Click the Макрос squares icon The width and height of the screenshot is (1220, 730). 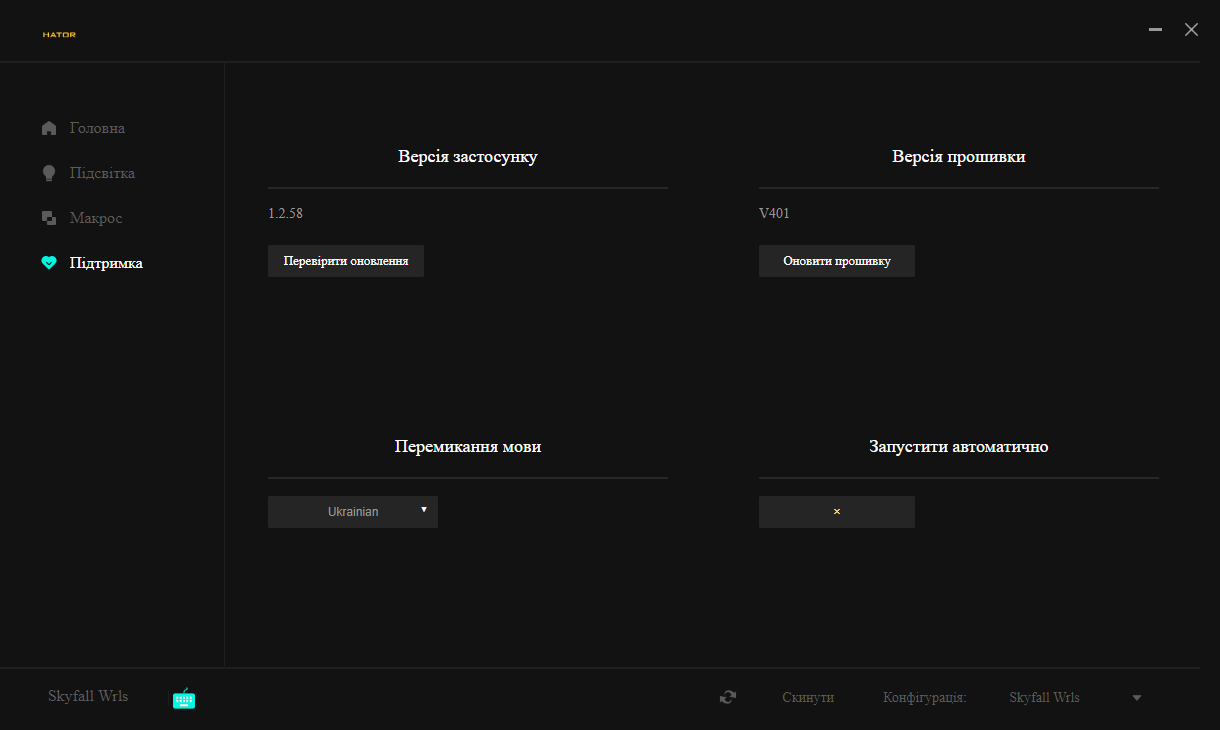49,218
